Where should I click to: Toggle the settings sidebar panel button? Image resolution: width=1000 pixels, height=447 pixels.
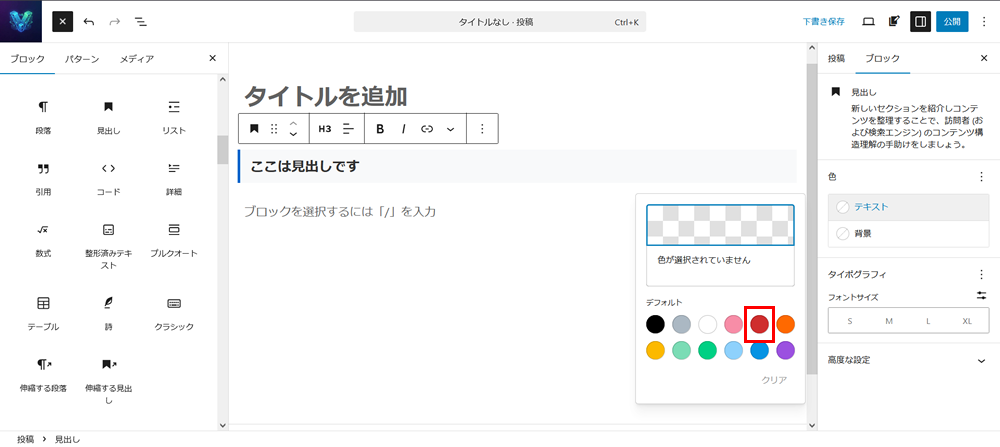920,21
